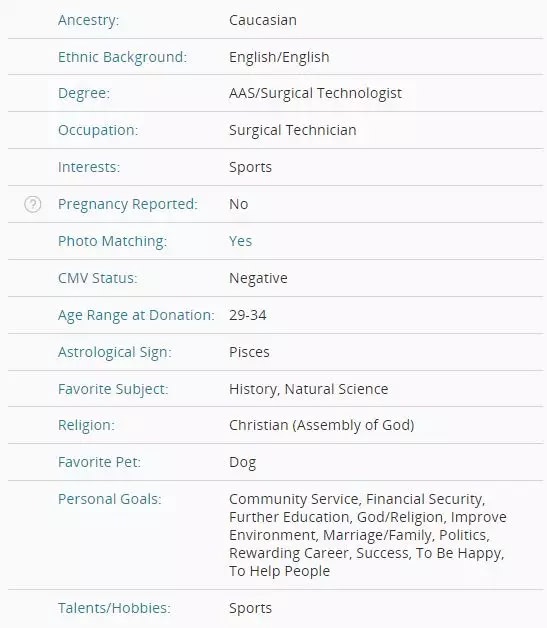The image size is (547, 628).
Task: Click the age range value 29-34
Action: point(247,315)
